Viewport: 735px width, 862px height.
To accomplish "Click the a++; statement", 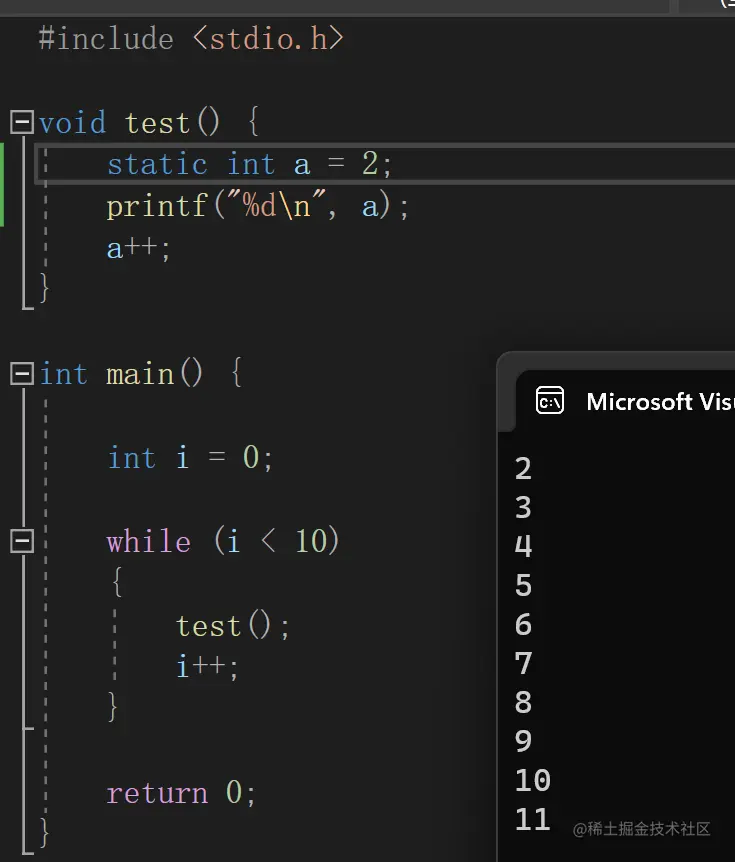I will pyautogui.click(x=139, y=248).
